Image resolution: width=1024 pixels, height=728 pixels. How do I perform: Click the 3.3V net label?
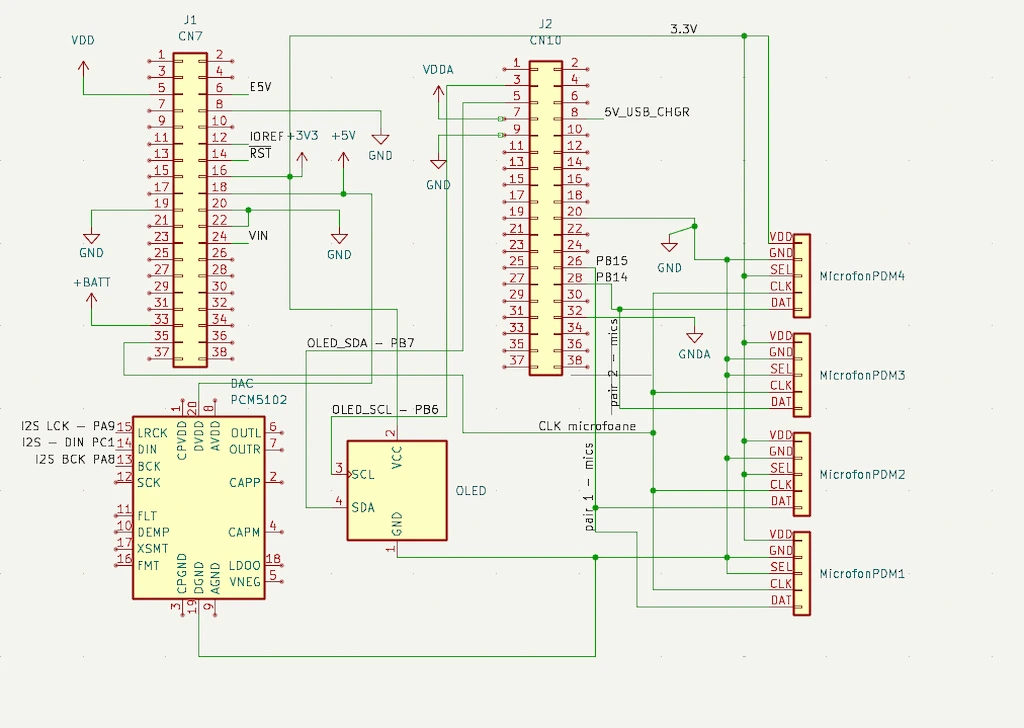pos(684,29)
